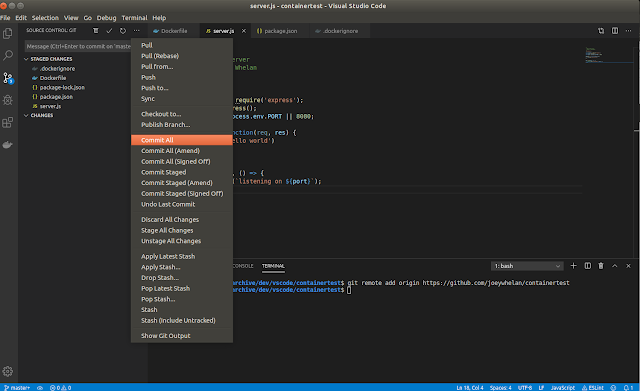Image resolution: width=640 pixels, height=391 pixels.
Task: Click JavaScript language mode in status bar
Action: 562,388
